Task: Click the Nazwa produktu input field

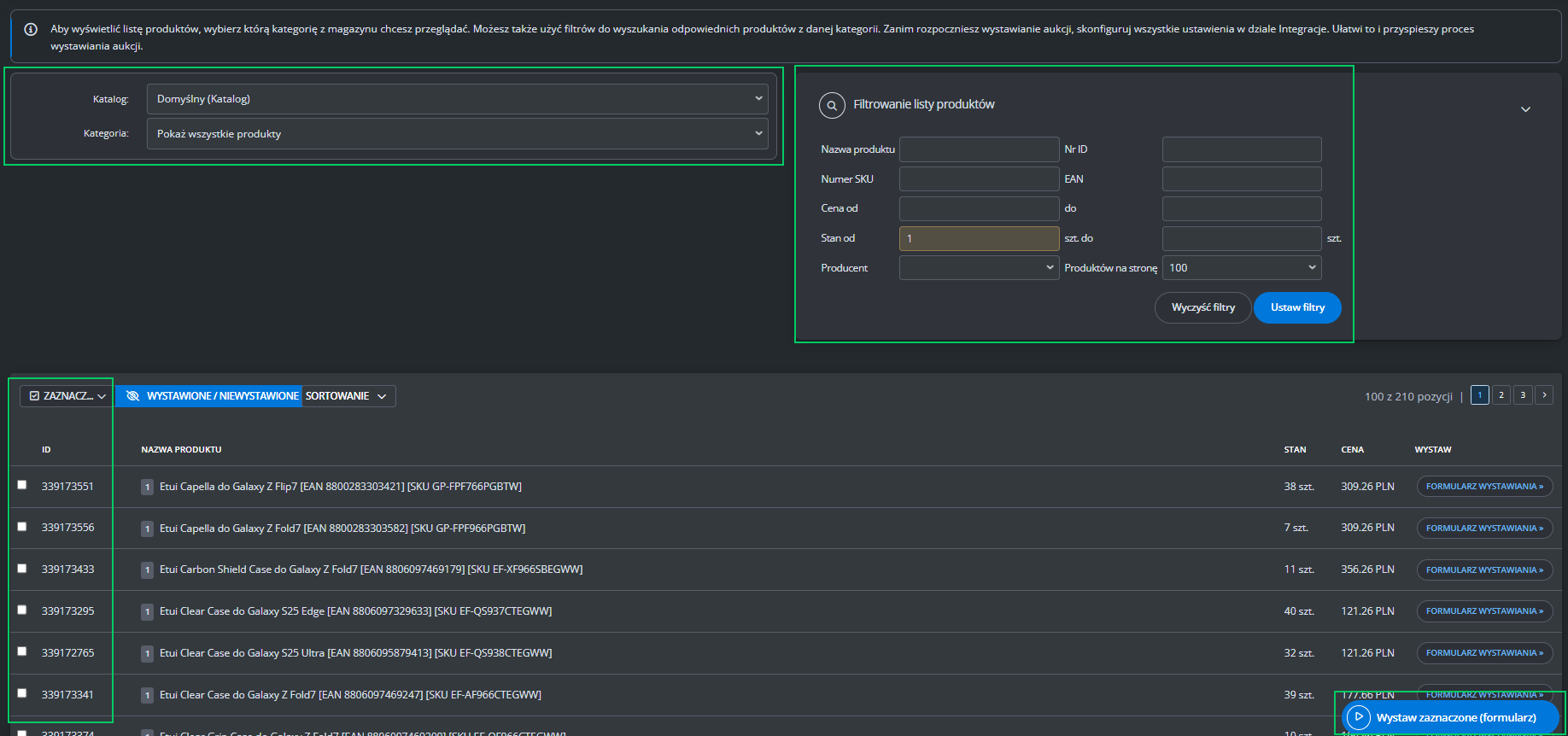Action: coord(979,149)
